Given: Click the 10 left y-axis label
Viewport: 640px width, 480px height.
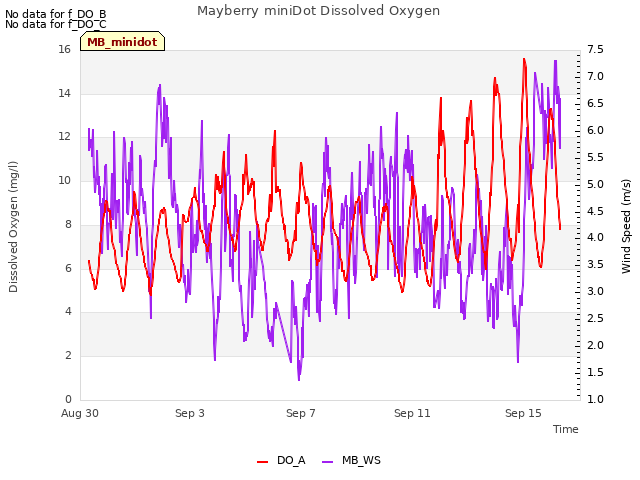Looking at the screenshot, I should [x=64, y=180].
